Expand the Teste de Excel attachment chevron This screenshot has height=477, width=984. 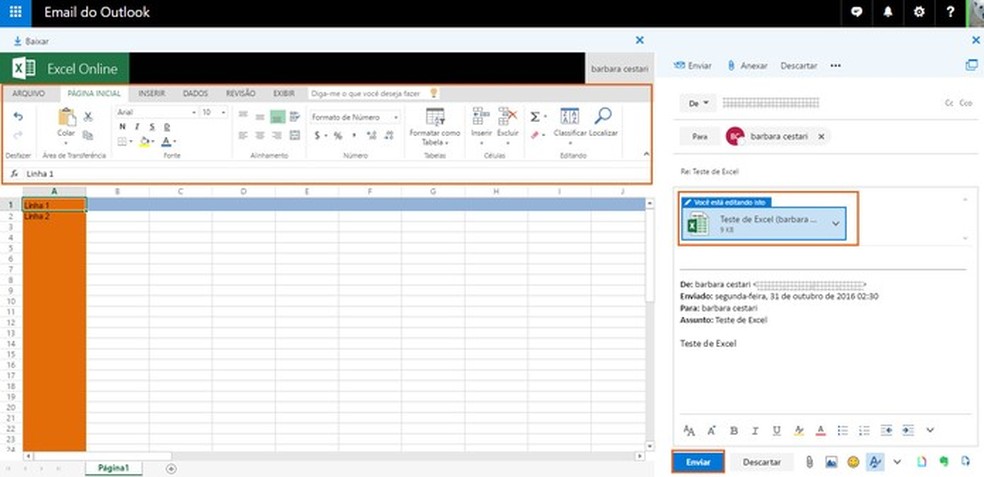tap(835, 224)
